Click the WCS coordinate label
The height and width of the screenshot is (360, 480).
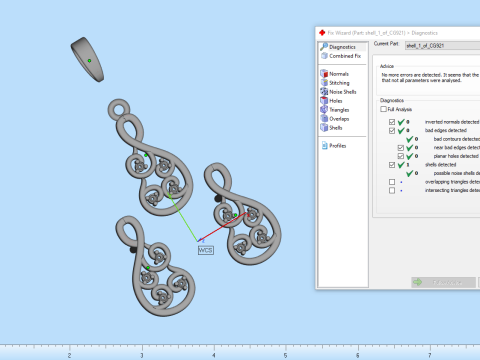206,250
